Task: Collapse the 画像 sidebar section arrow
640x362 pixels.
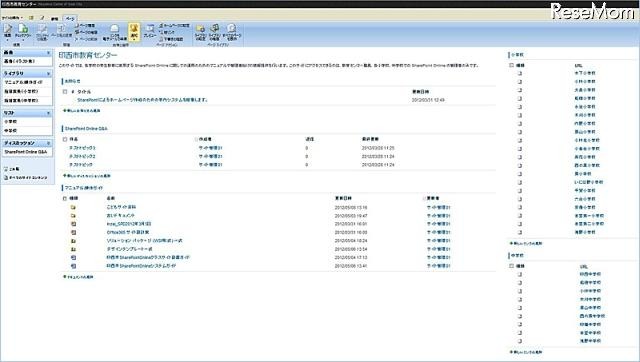Action: [48, 53]
